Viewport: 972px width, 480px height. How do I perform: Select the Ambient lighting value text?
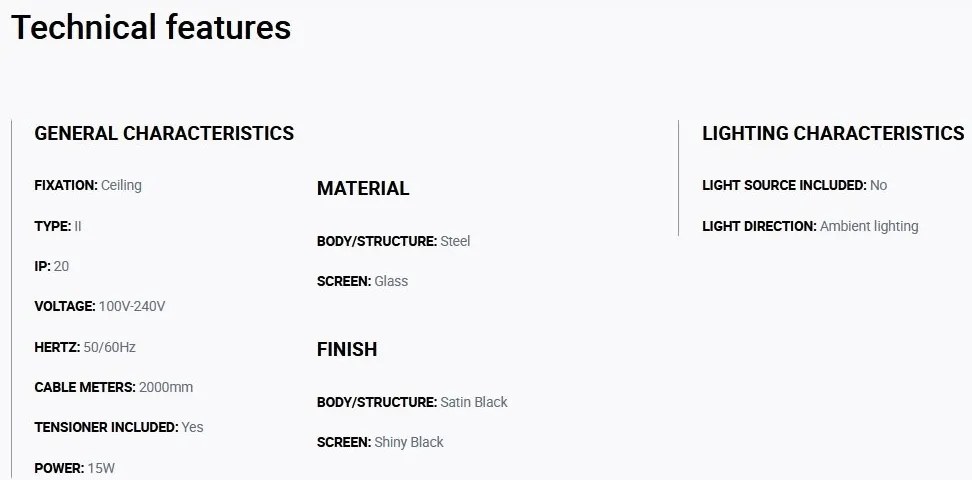click(869, 226)
